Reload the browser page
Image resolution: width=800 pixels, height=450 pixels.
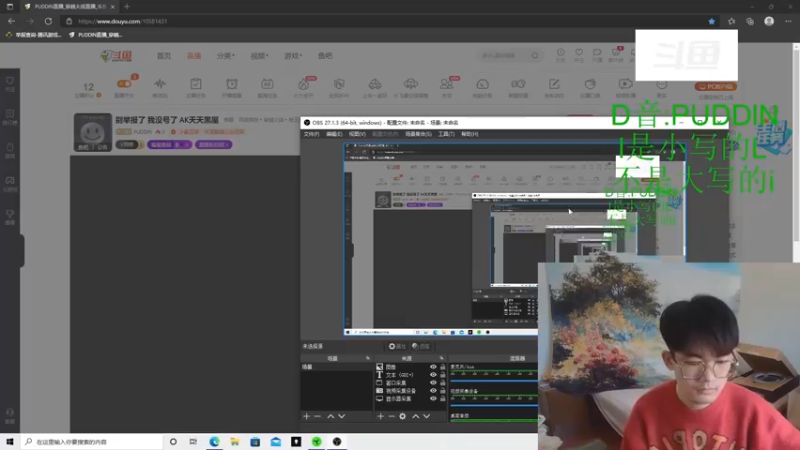coord(48,21)
